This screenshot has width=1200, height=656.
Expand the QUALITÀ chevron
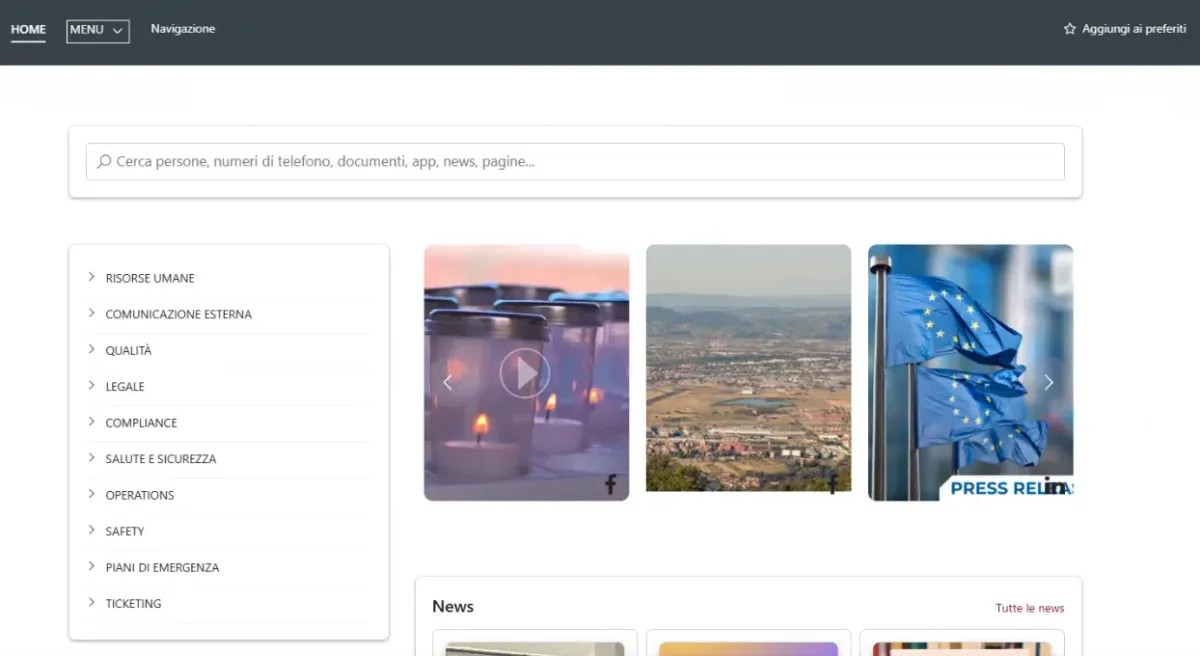click(91, 349)
